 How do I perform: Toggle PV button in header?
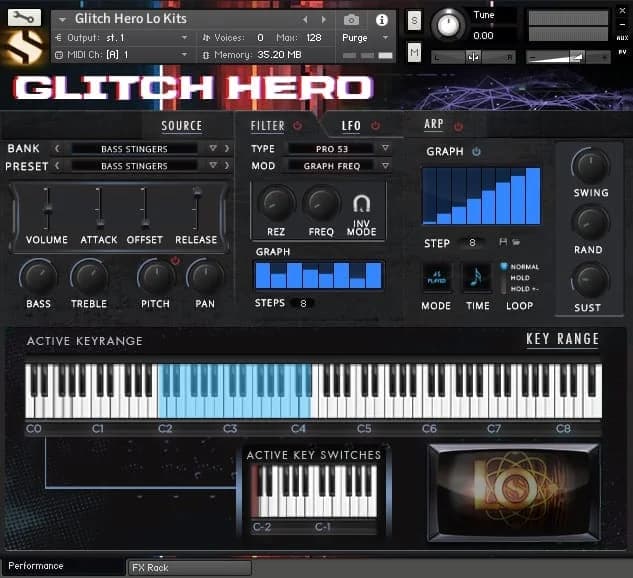(x=622, y=52)
